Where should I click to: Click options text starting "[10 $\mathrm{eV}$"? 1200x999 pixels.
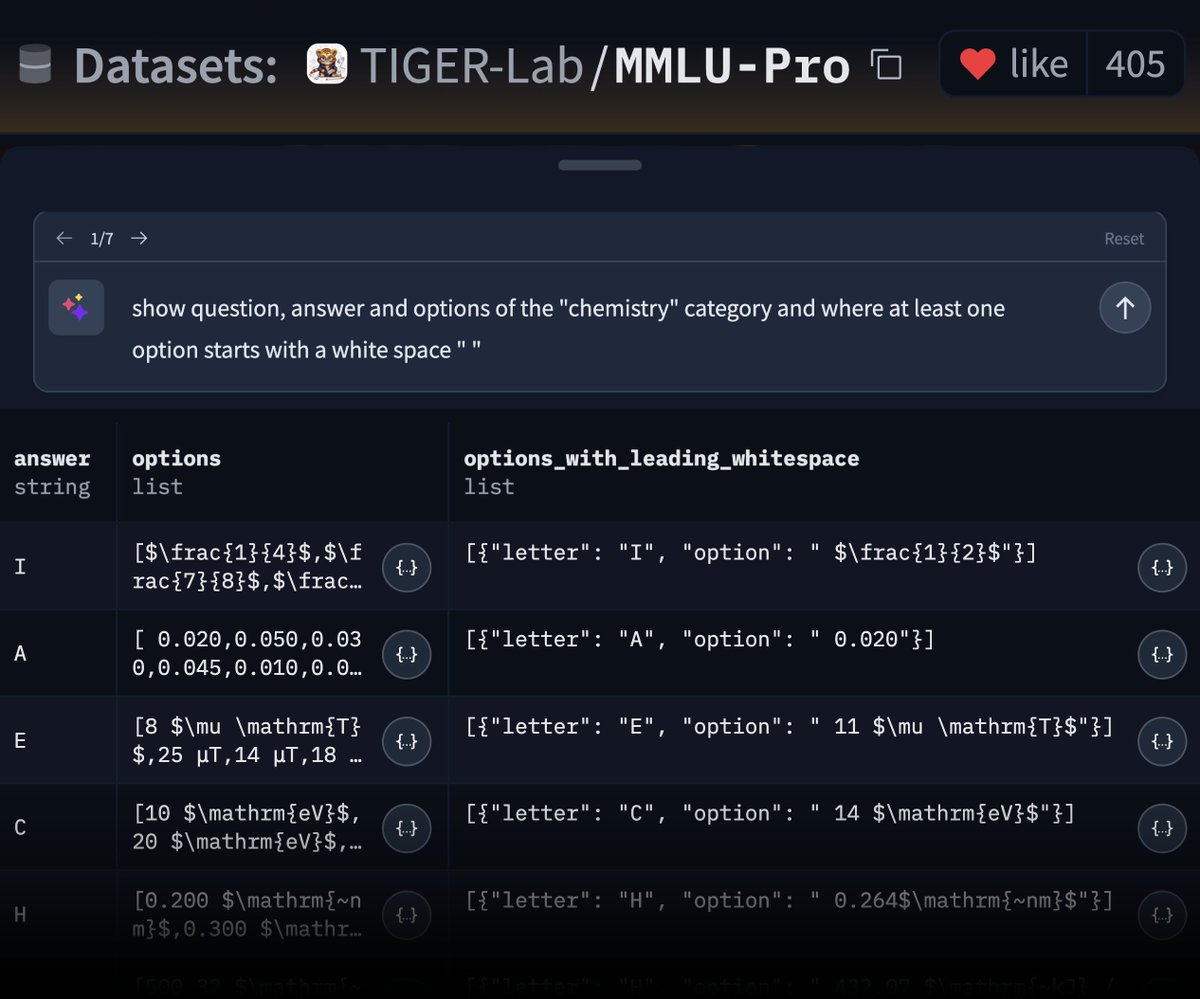point(247,828)
